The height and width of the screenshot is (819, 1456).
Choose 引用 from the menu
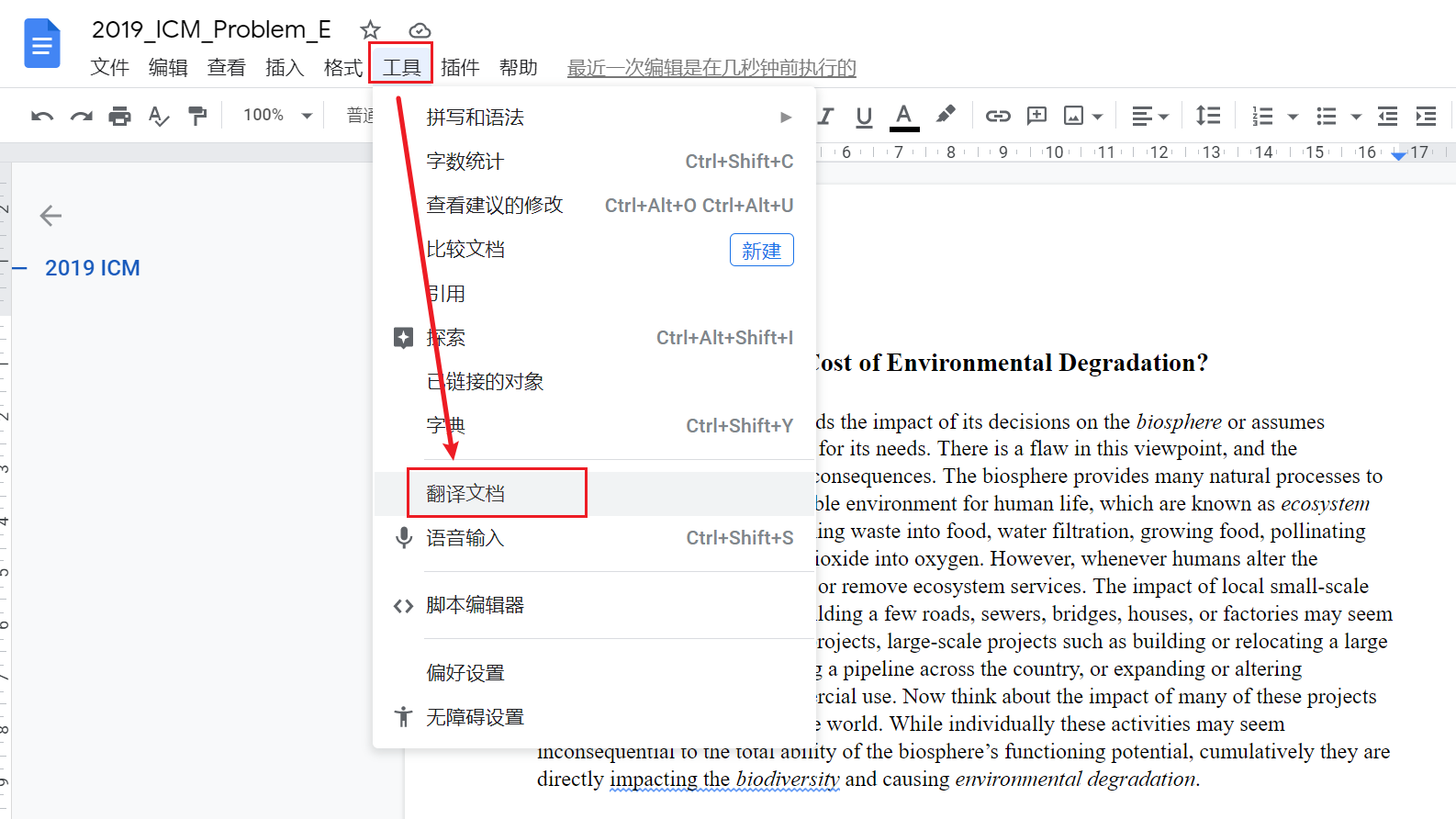click(x=595, y=294)
